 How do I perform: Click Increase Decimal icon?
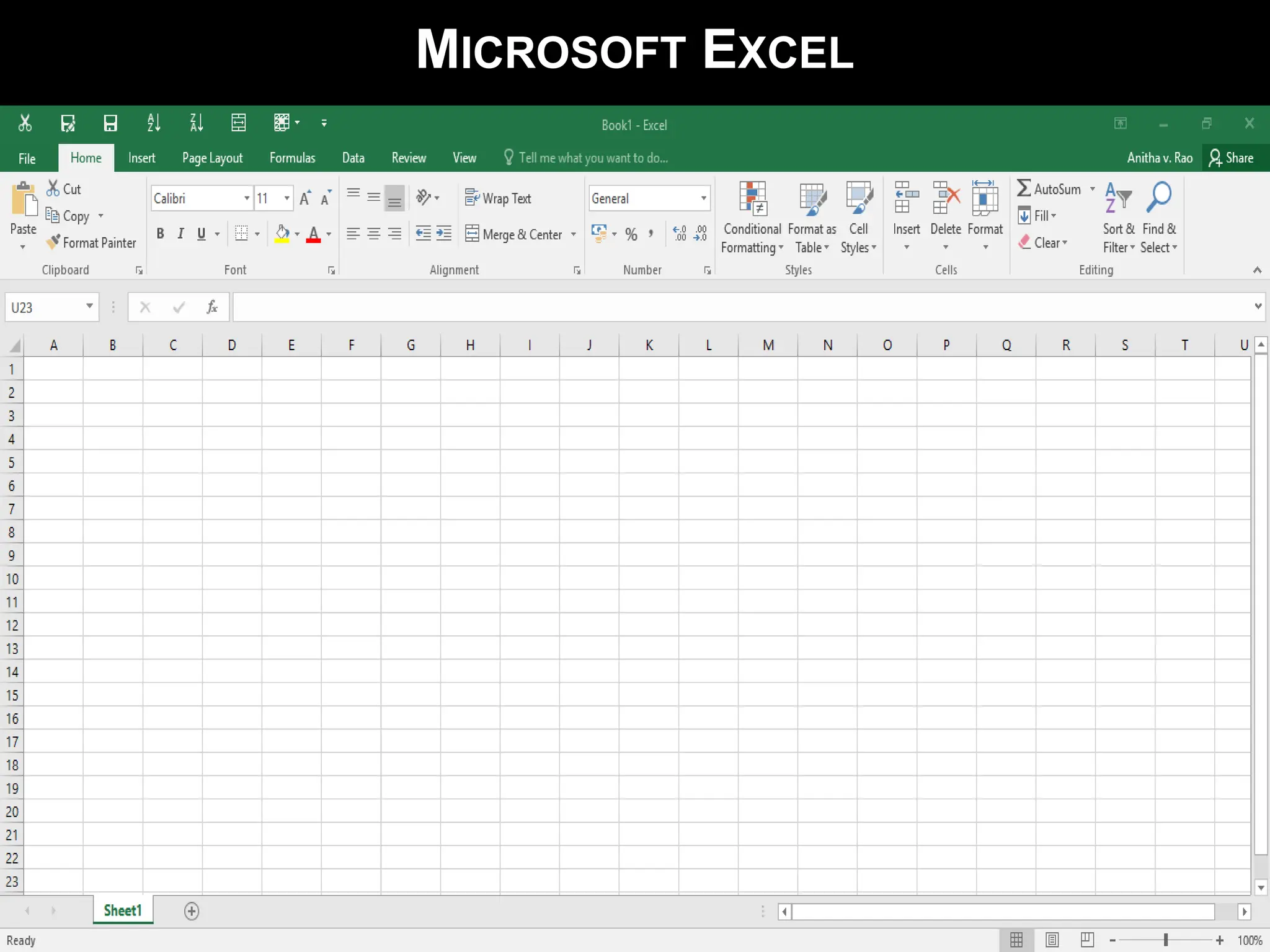[x=680, y=234]
